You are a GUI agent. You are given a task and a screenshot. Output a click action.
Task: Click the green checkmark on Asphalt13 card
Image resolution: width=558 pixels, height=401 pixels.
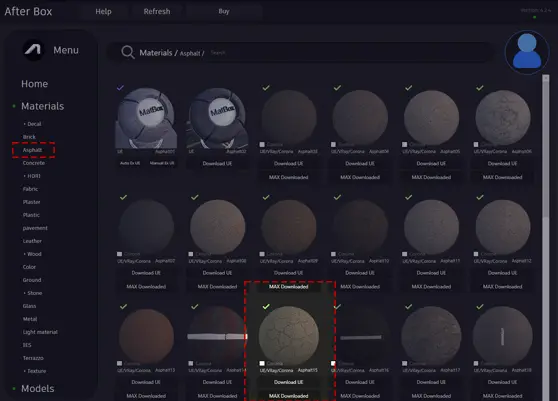(123, 306)
